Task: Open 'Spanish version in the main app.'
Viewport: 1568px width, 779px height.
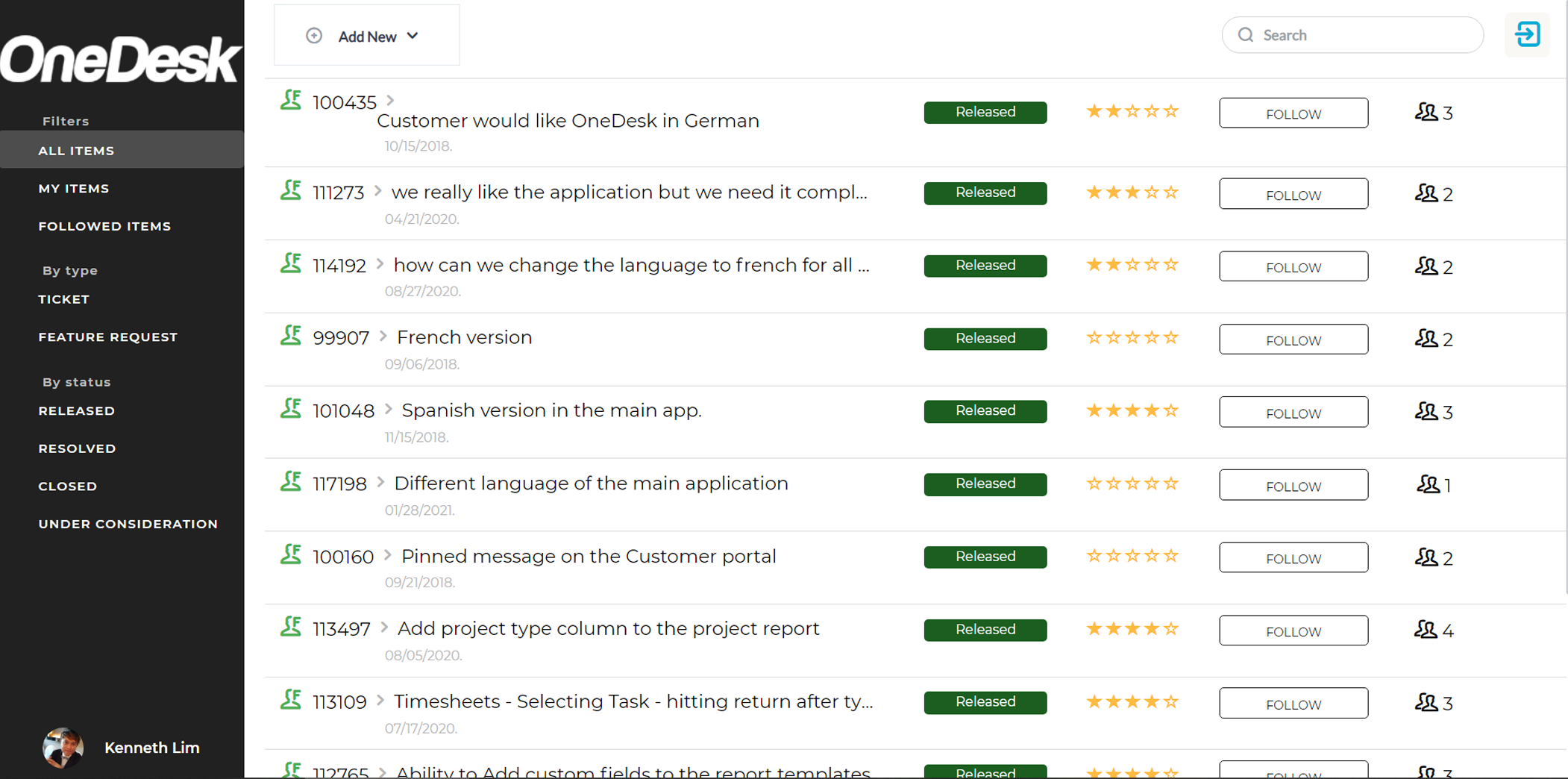Action: point(551,410)
